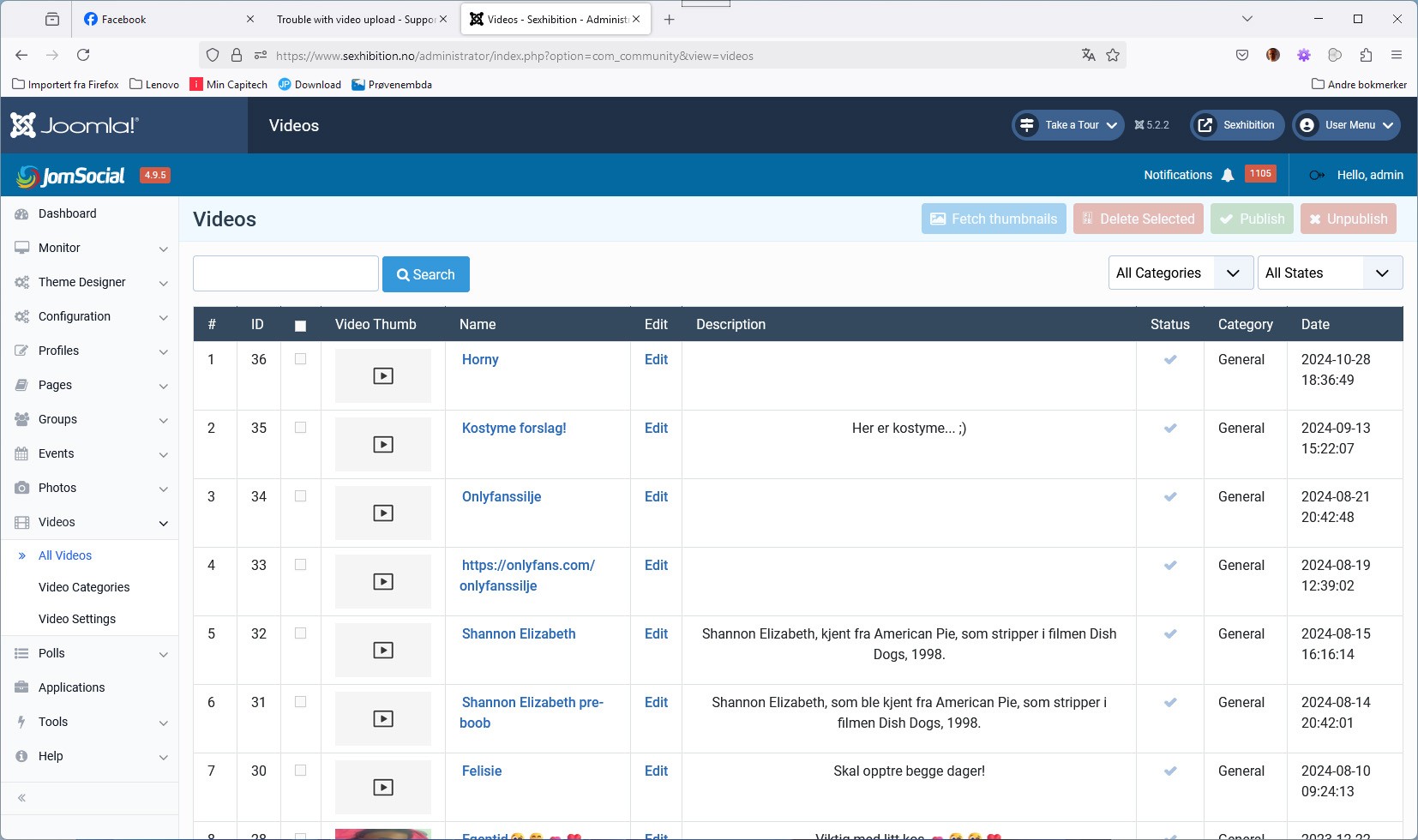This screenshot has height=840, width=1418.
Task: Click the video search input field
Action: 285,274
